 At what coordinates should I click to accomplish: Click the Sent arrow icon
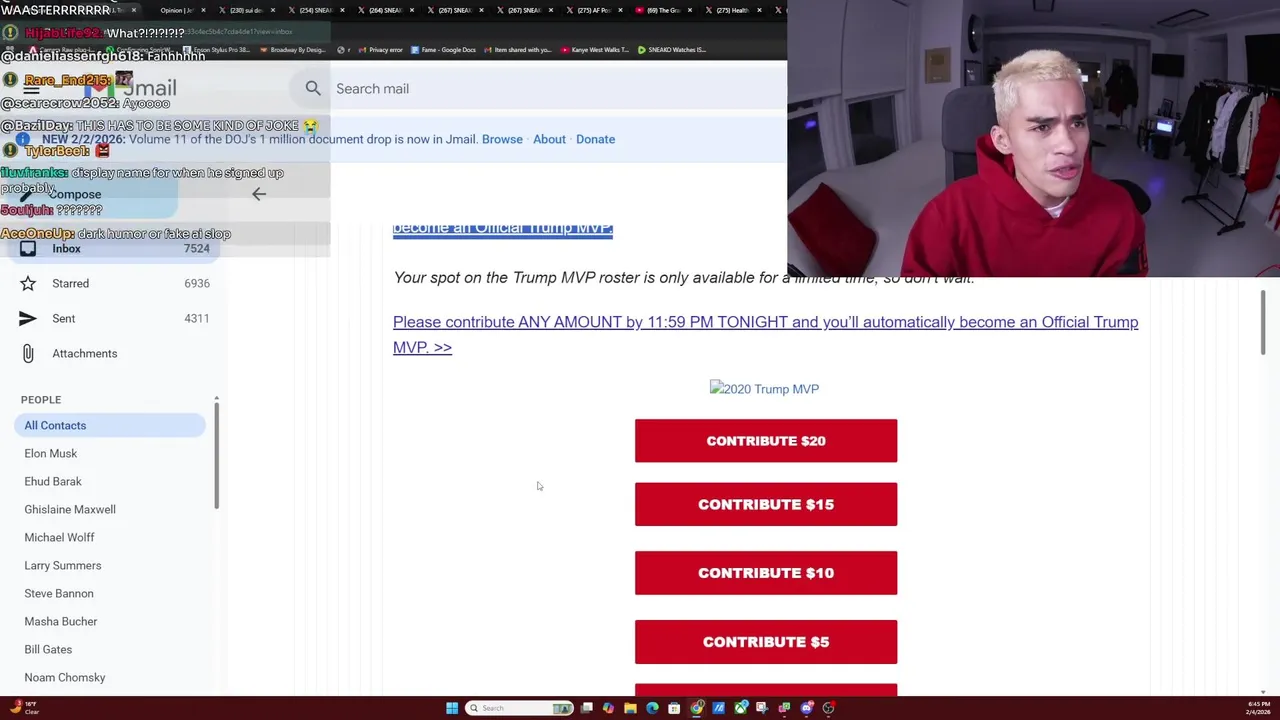28,319
